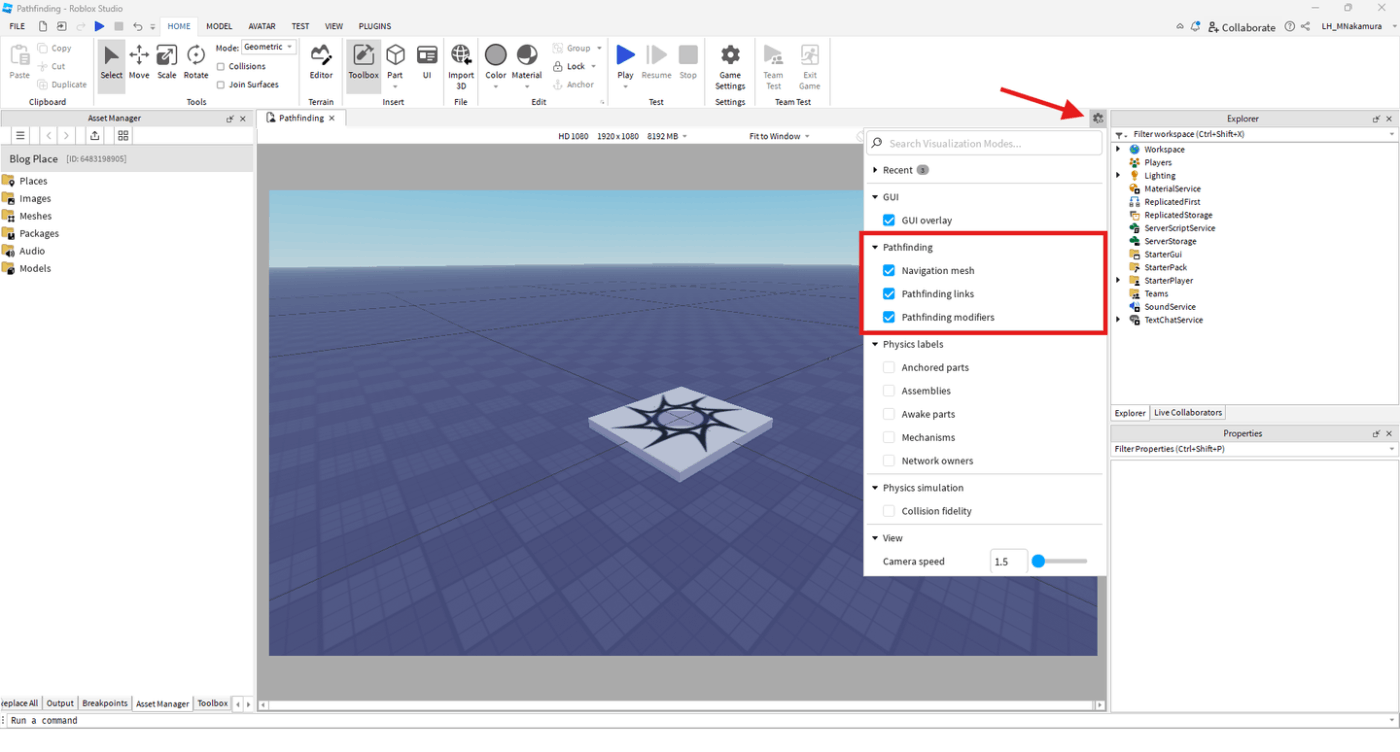Screen dimensions: 1400x752
Task: Open the AVATAR ribbon tab
Action: point(262,26)
